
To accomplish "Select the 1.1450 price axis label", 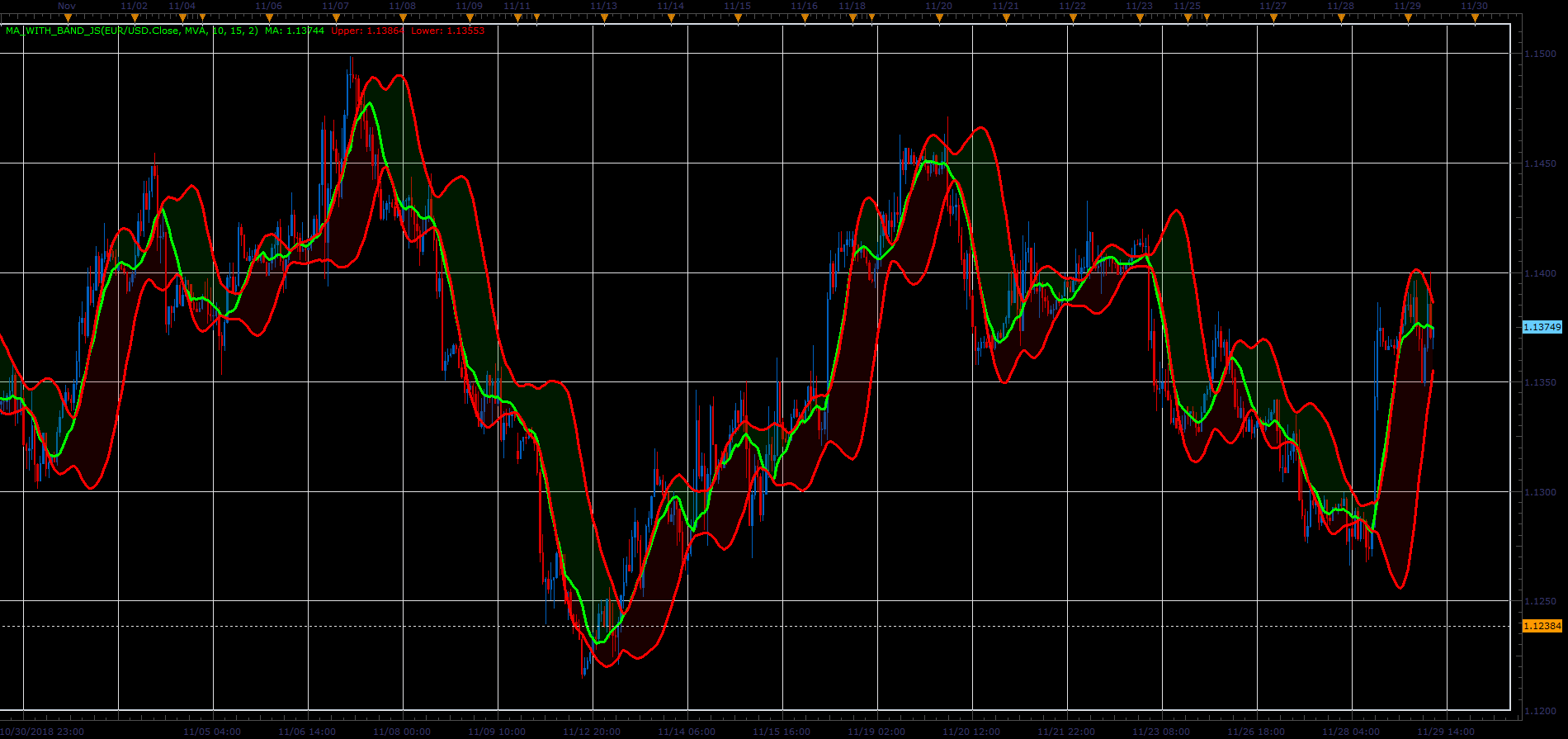I will (x=1541, y=163).
